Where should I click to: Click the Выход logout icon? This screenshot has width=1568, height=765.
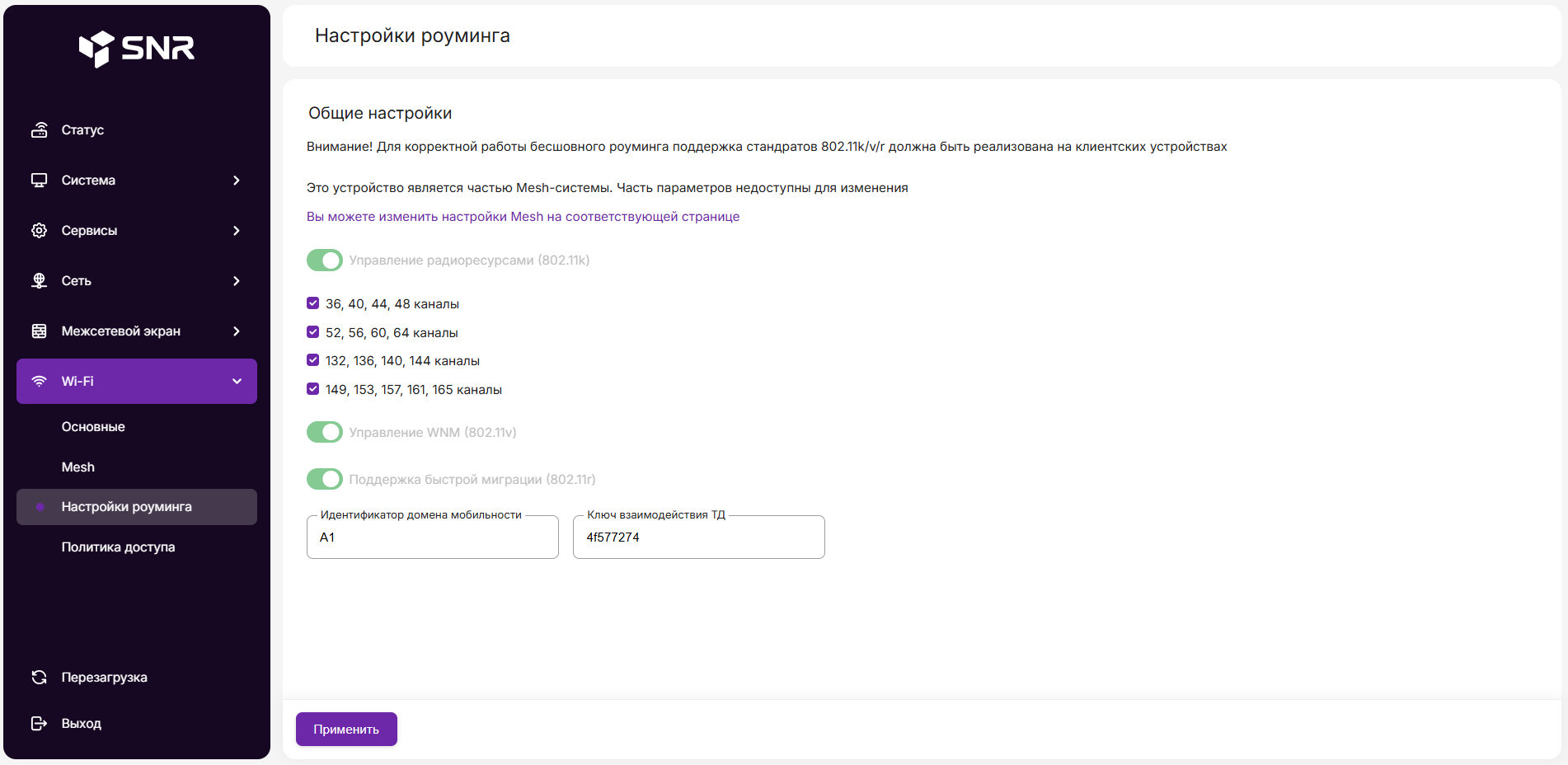(x=39, y=724)
